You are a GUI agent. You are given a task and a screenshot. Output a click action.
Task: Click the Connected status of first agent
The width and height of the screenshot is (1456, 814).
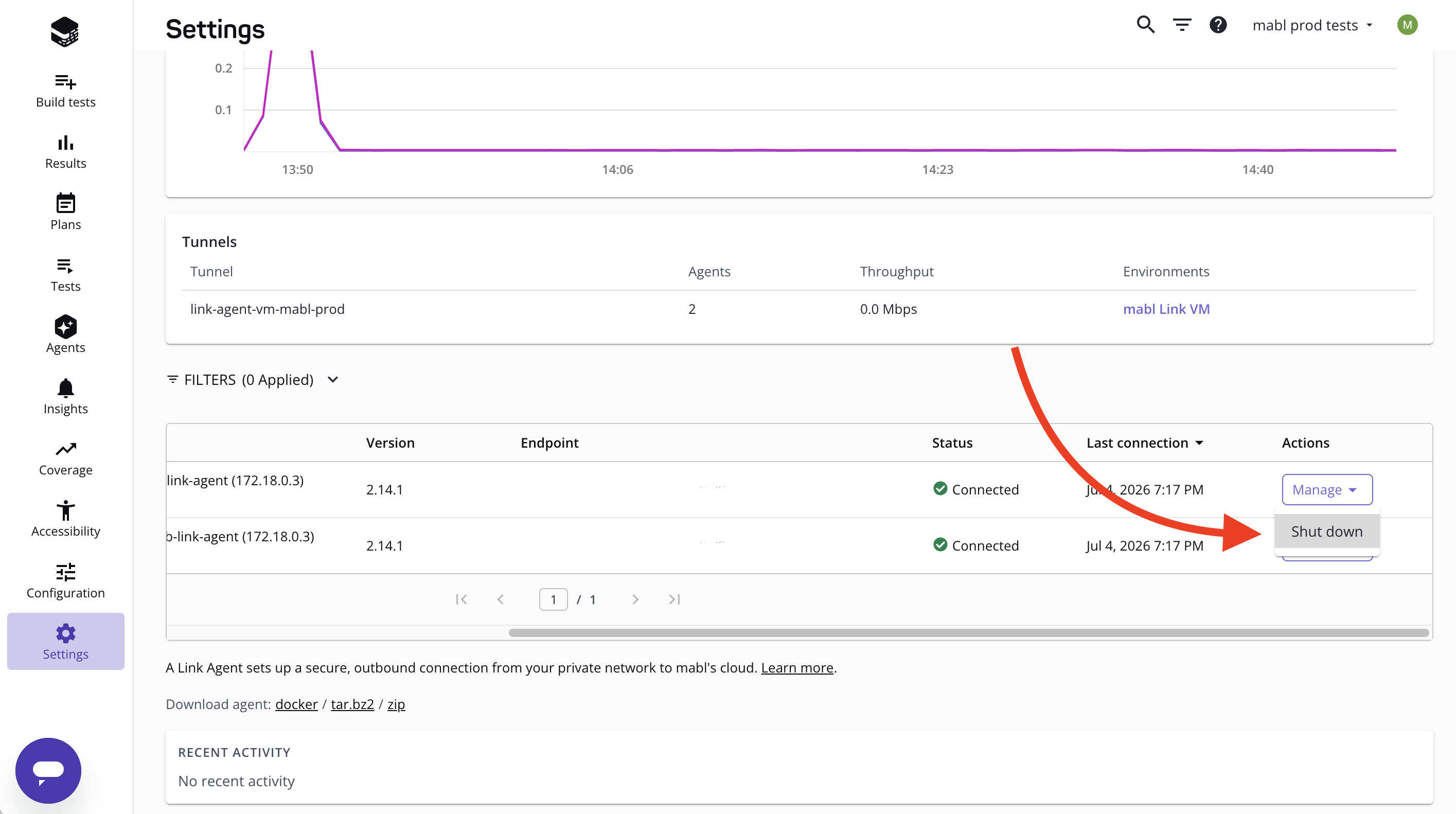click(x=975, y=489)
